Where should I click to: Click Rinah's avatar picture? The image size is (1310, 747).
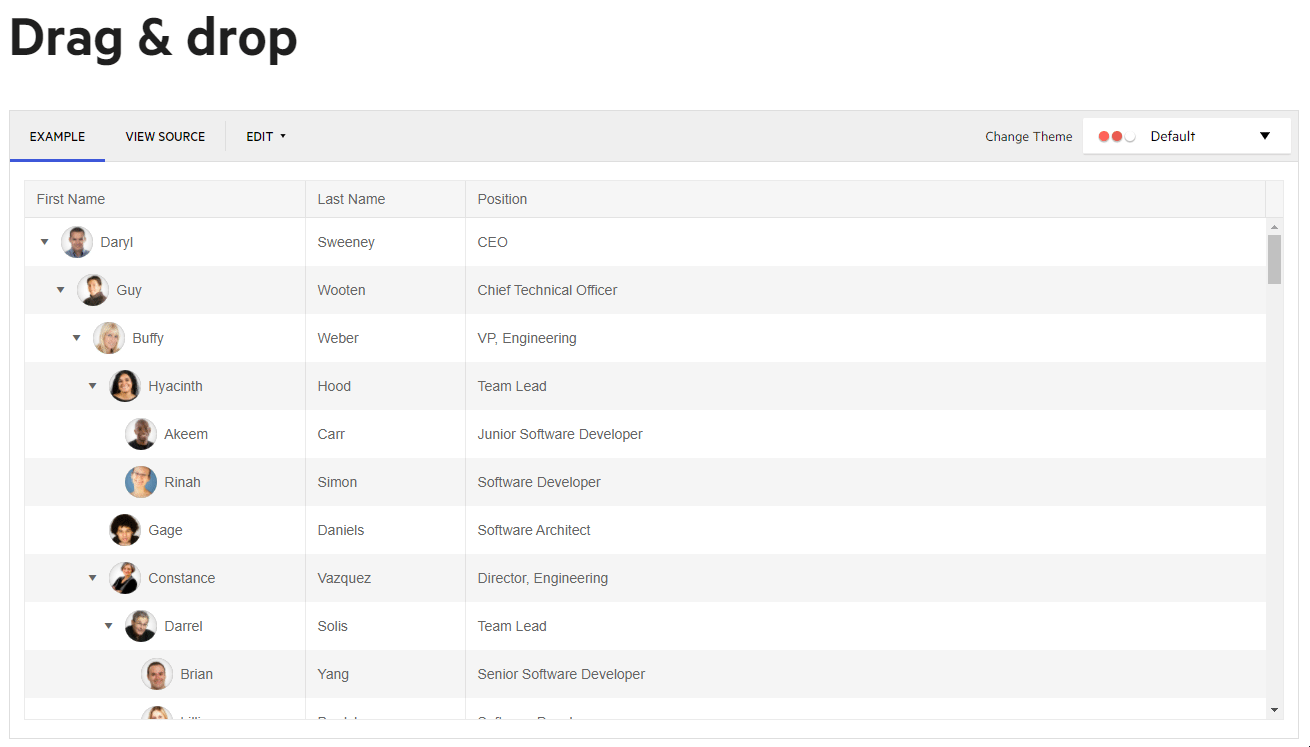[141, 482]
